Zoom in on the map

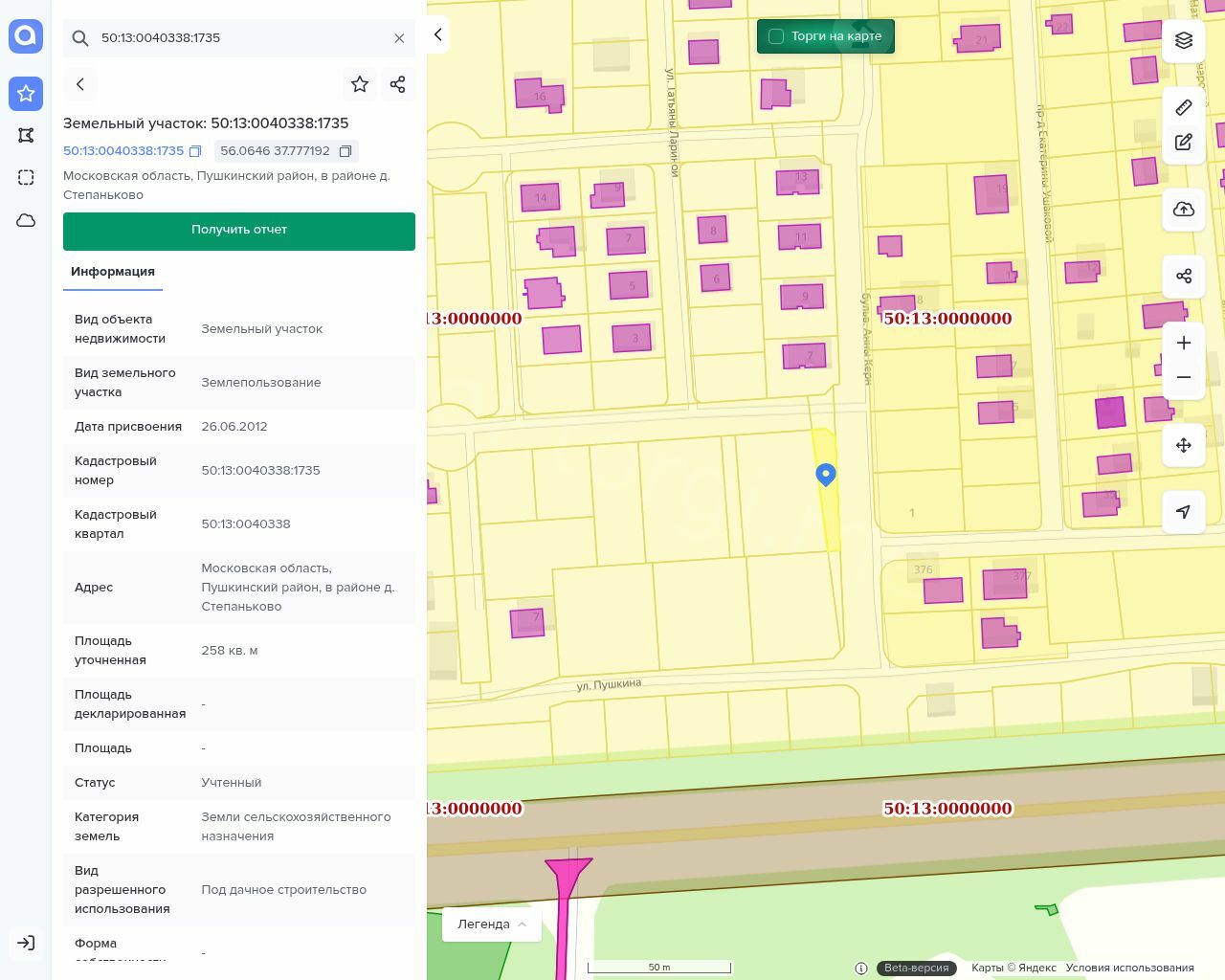[x=1184, y=343]
